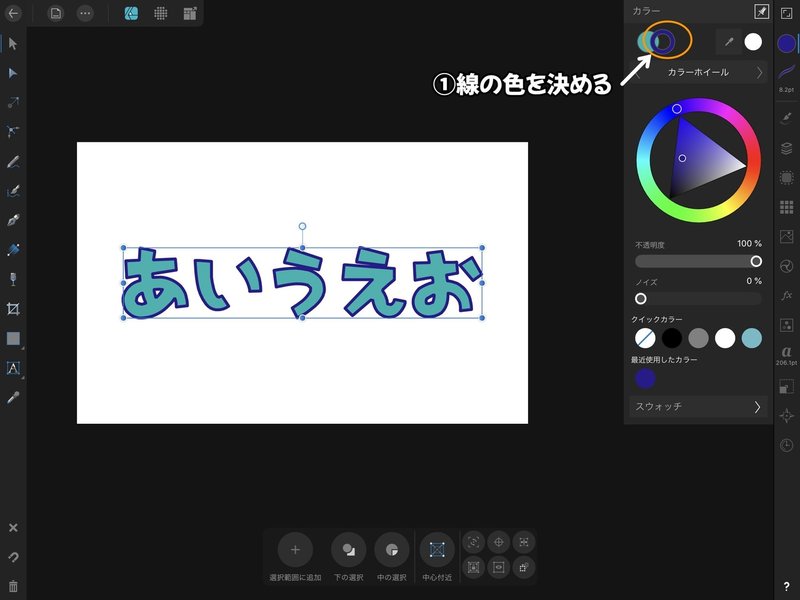Open the History clock studio icon
This screenshot has width=800, height=600.
[786, 445]
